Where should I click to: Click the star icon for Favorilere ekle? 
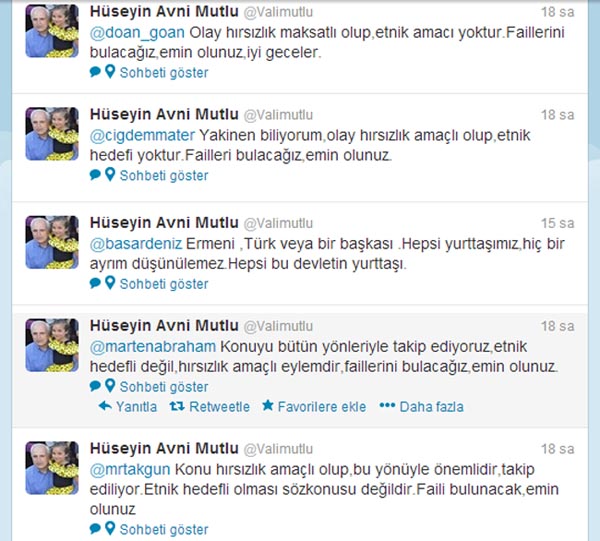point(268,406)
